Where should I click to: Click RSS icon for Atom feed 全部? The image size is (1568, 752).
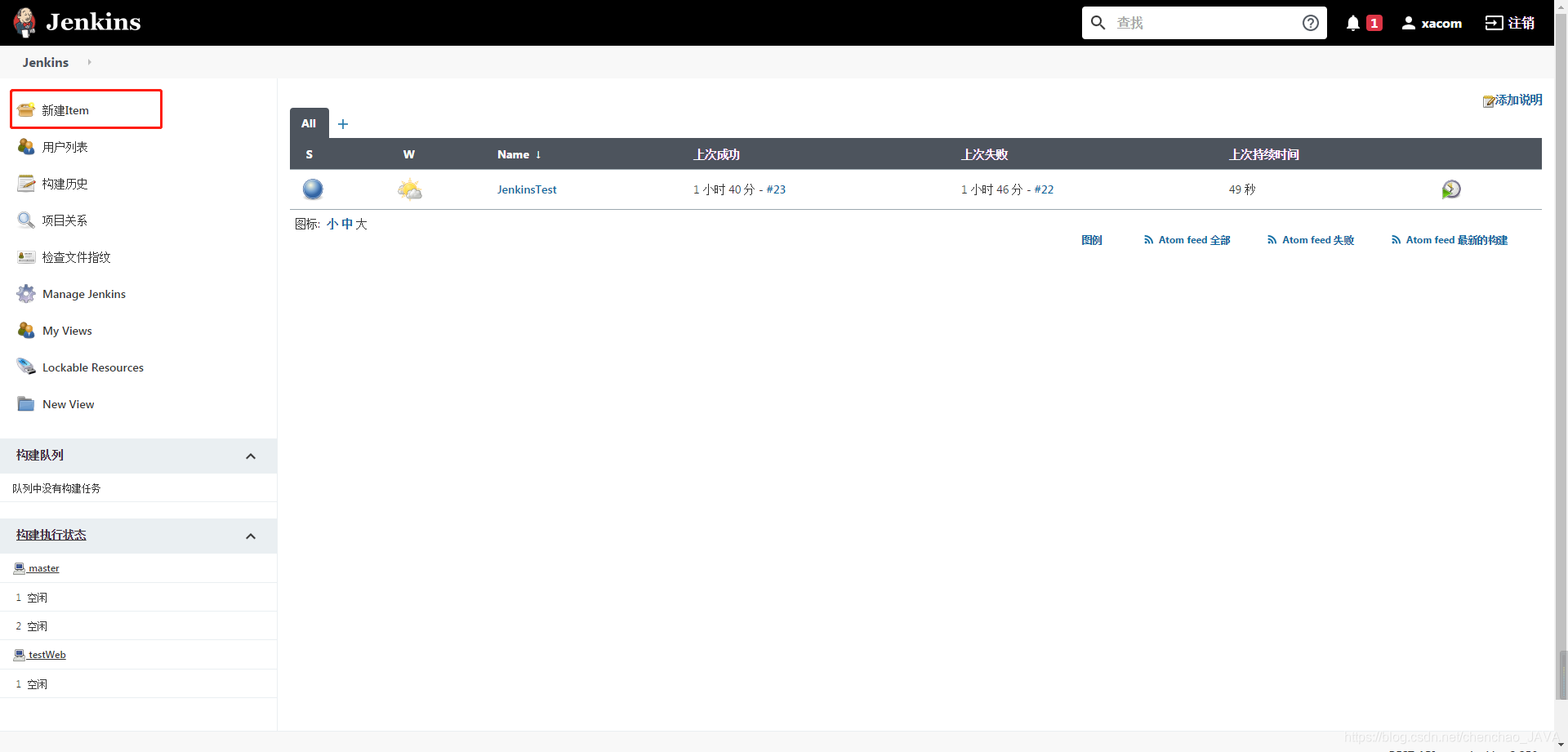pyautogui.click(x=1149, y=239)
